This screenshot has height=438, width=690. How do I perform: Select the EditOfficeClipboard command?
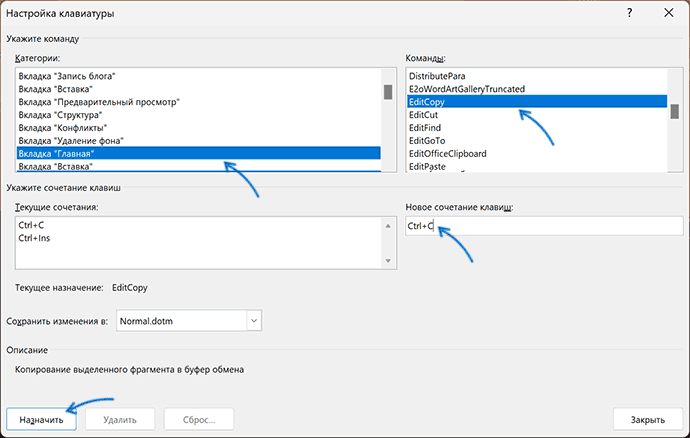[x=537, y=153]
